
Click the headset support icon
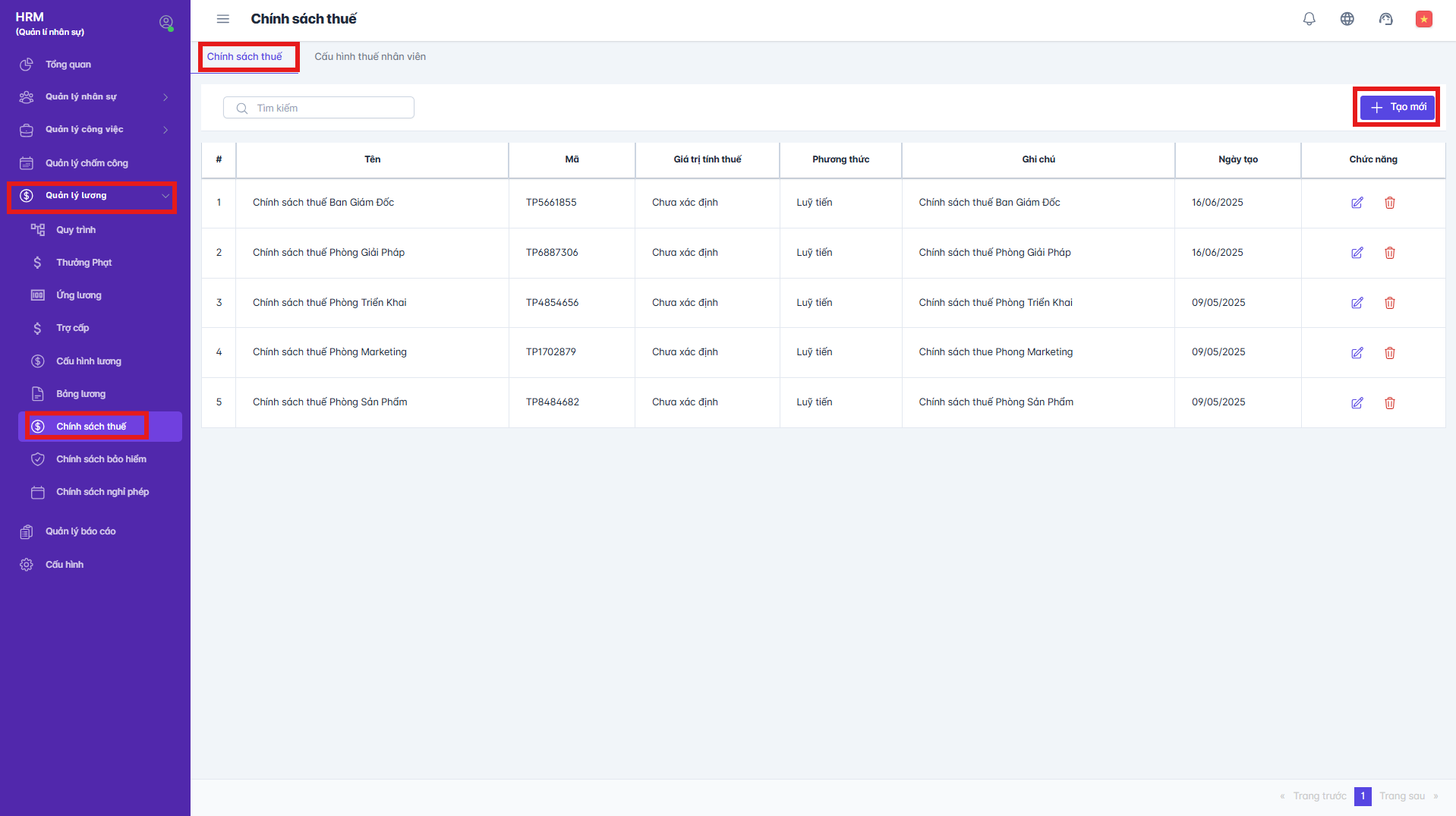pos(1385,19)
